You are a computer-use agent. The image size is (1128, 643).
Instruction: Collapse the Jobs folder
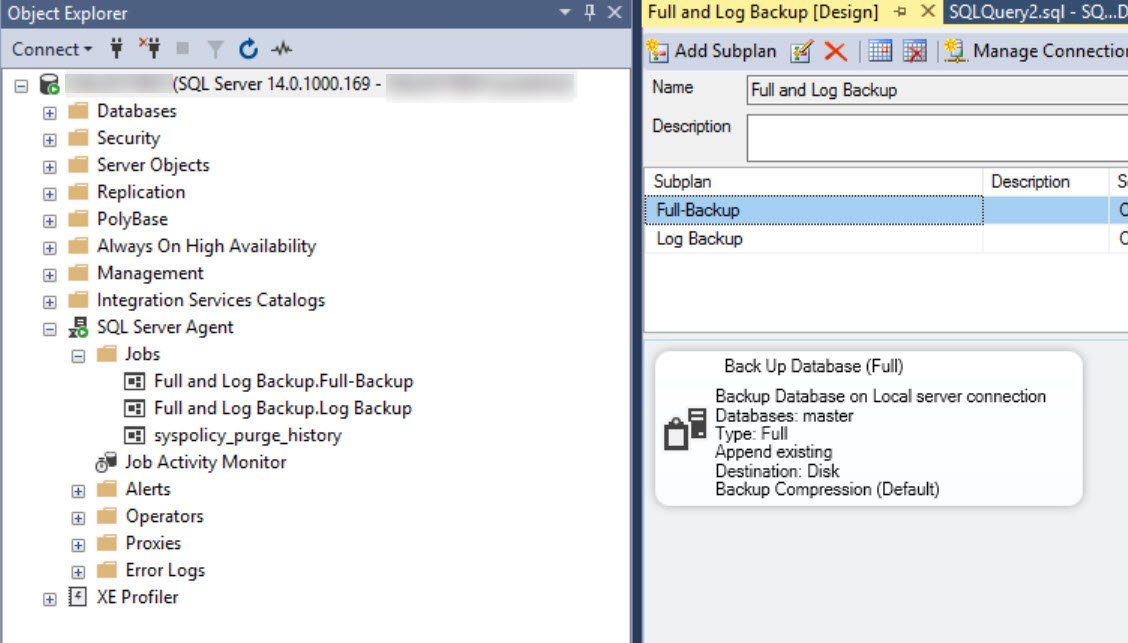pos(78,356)
